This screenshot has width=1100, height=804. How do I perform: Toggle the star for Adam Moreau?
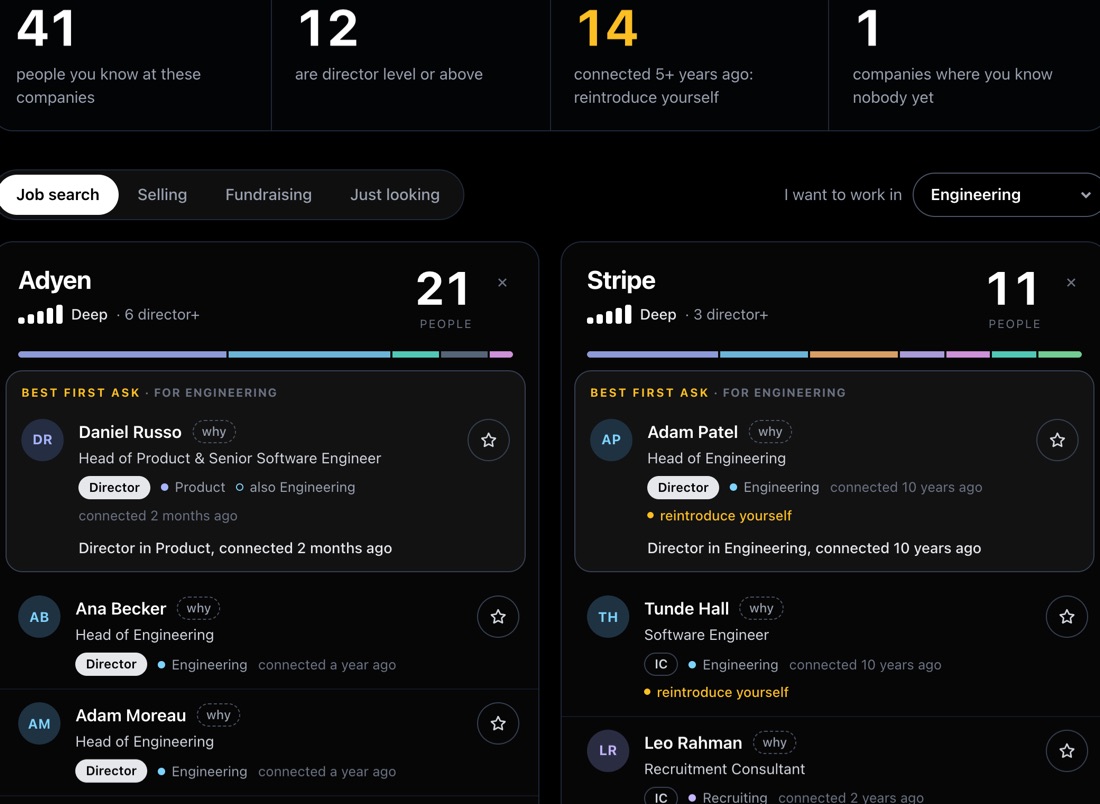(498, 723)
